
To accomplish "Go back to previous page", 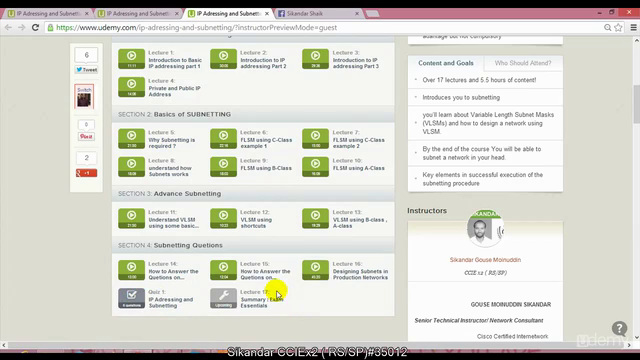I will click(8, 27).
